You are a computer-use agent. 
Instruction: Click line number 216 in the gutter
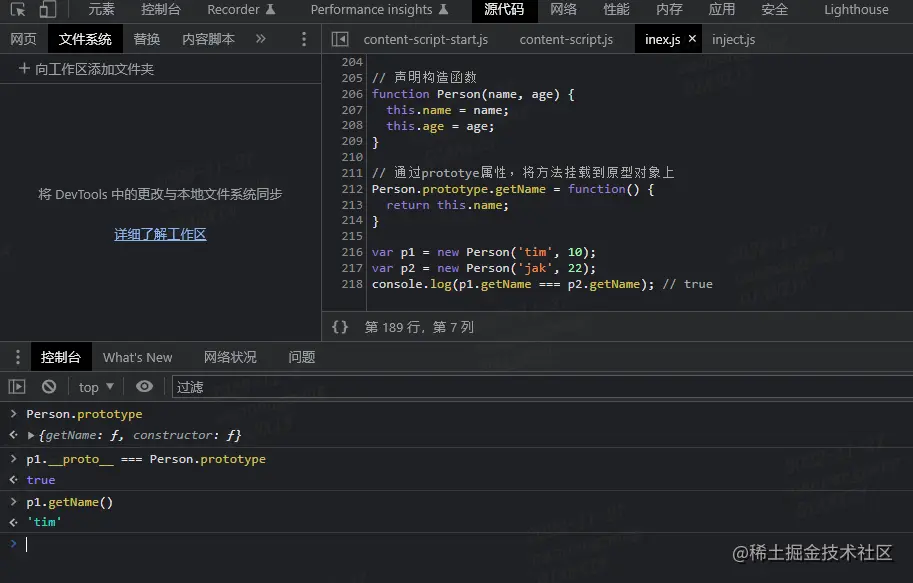[352, 252]
